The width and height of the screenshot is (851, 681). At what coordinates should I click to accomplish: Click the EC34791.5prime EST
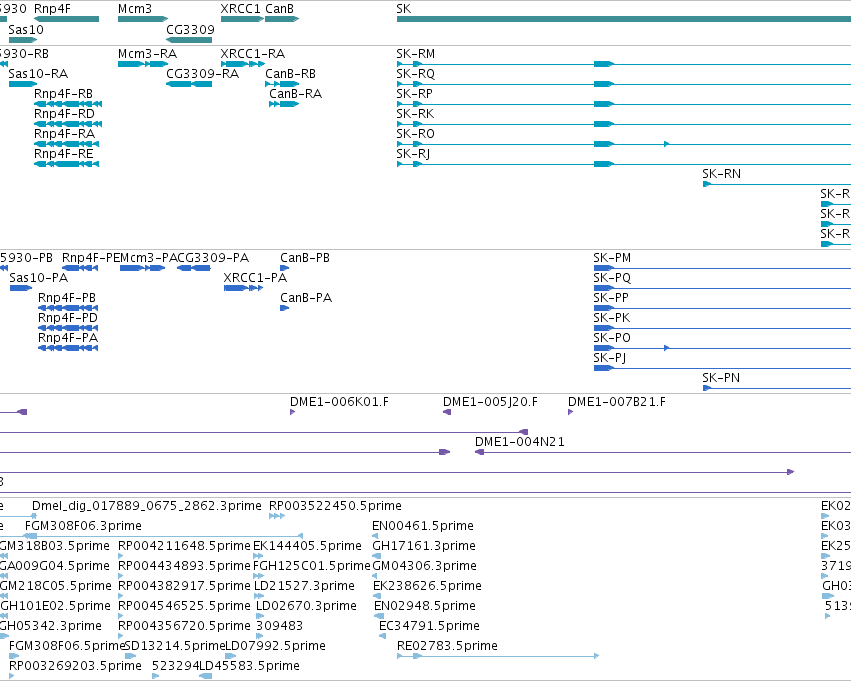click(x=383, y=637)
